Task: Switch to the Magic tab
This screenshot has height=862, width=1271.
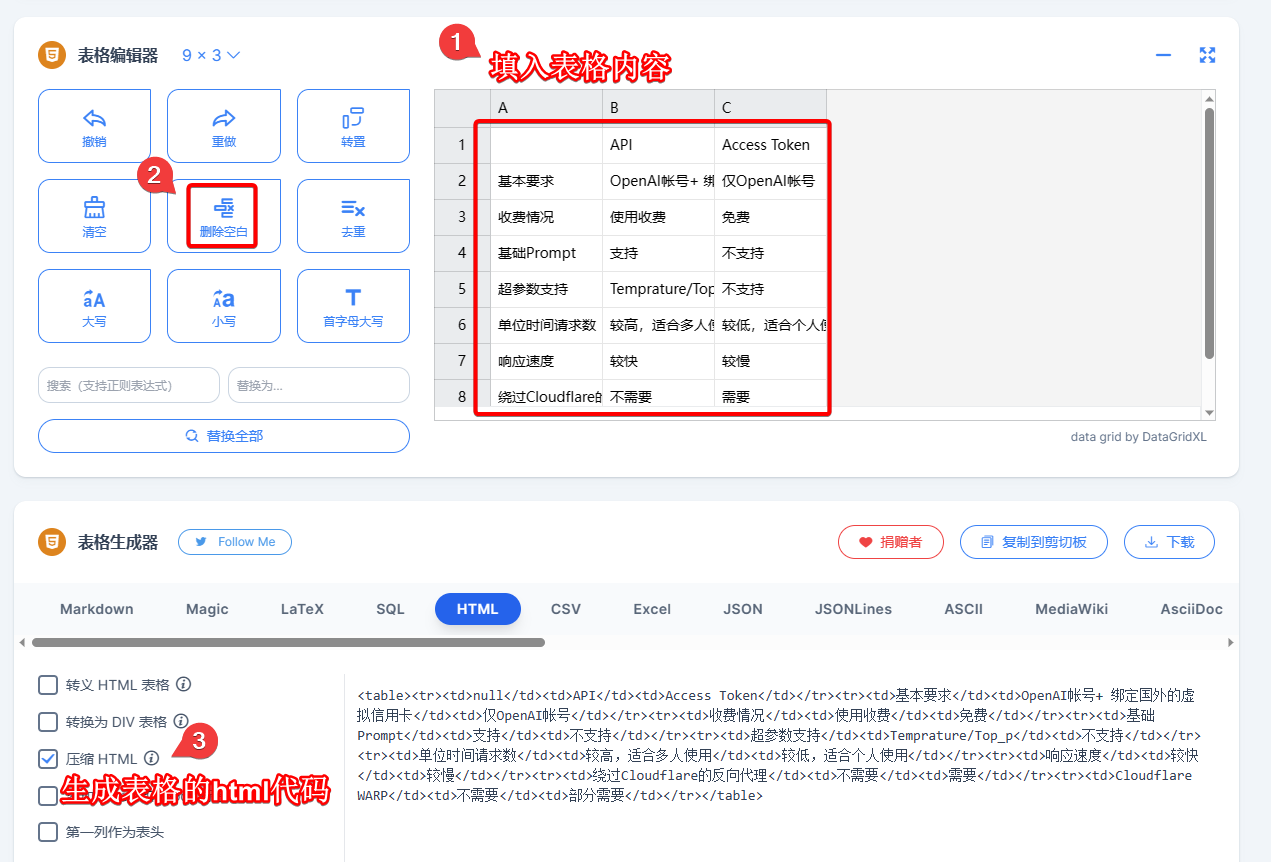Action: pos(207,609)
